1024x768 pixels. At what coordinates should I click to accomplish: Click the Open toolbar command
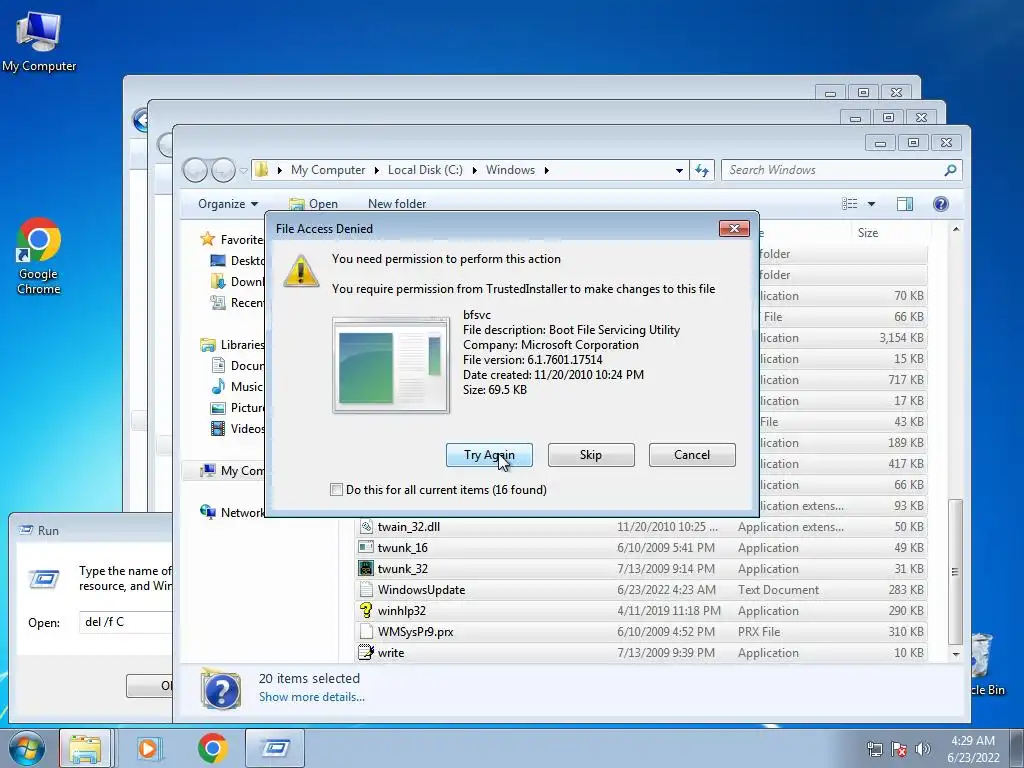click(x=313, y=204)
